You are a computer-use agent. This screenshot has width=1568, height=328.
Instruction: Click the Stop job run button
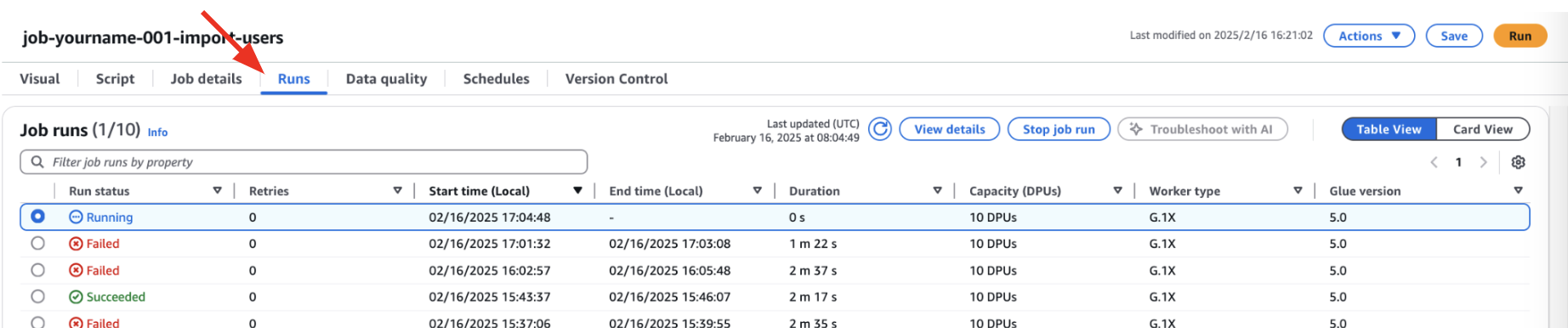(x=1059, y=129)
